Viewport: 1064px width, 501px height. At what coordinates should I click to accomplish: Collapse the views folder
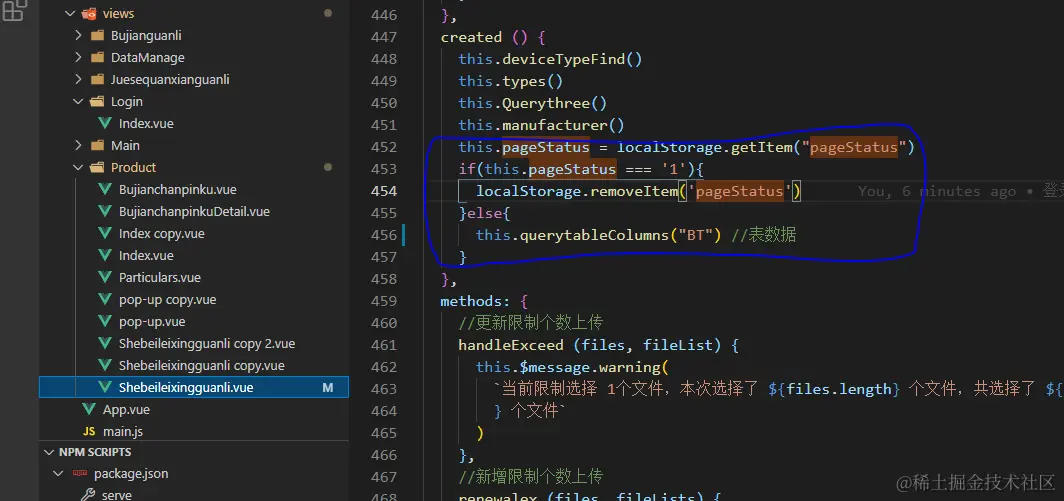[69, 14]
